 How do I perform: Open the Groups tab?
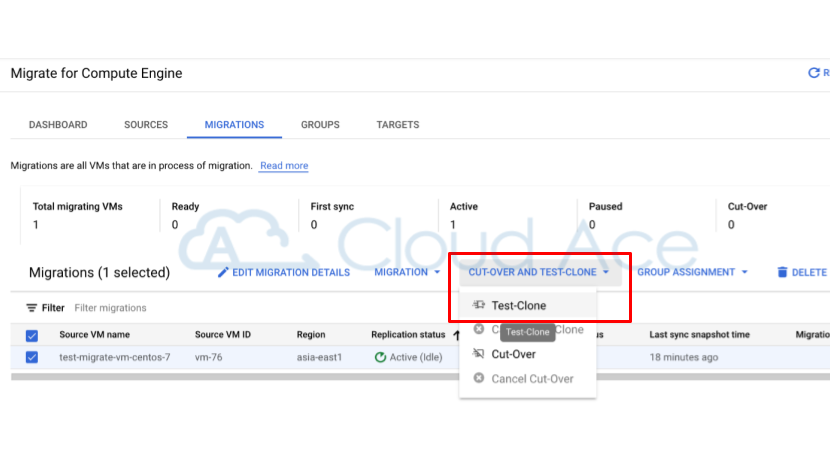(x=320, y=125)
